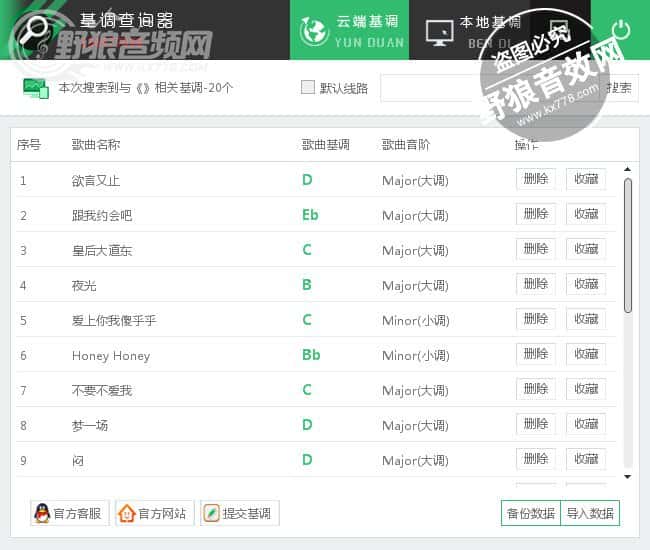The image size is (650, 550).
Task: Select song name 跟我约会吧
Action: point(102,216)
